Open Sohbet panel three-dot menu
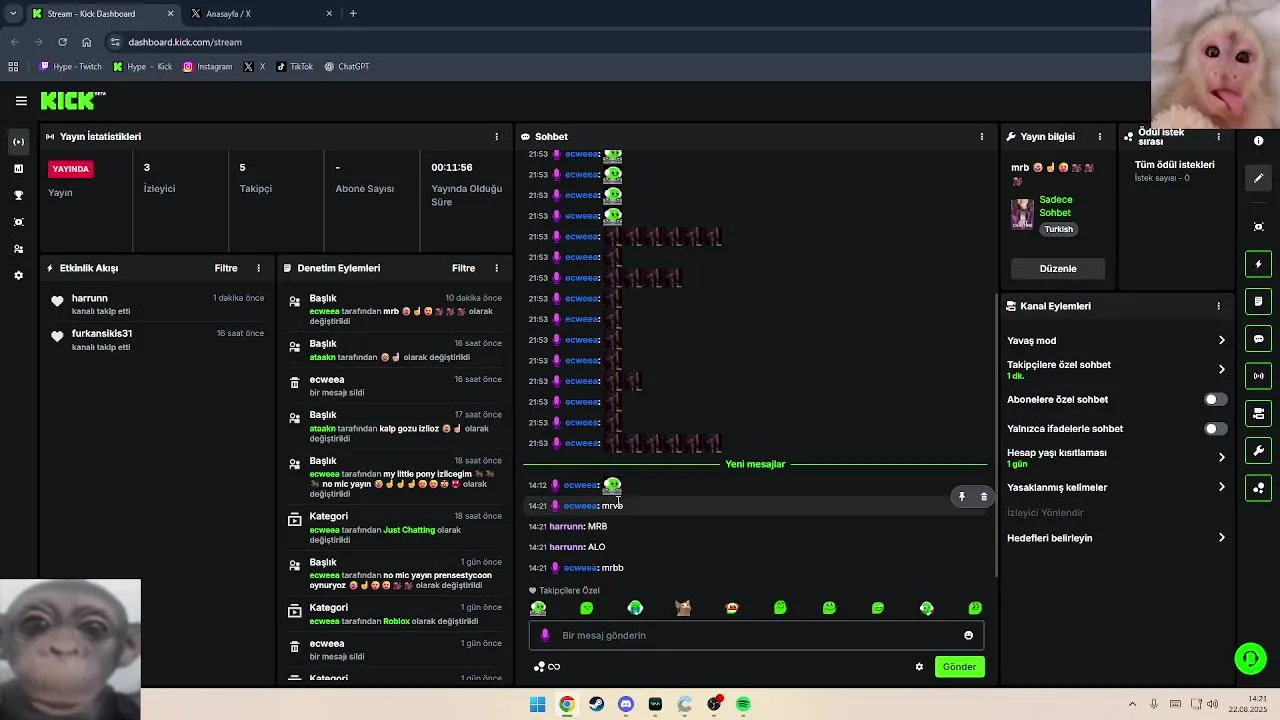Image resolution: width=1280 pixels, height=720 pixels. (982, 137)
